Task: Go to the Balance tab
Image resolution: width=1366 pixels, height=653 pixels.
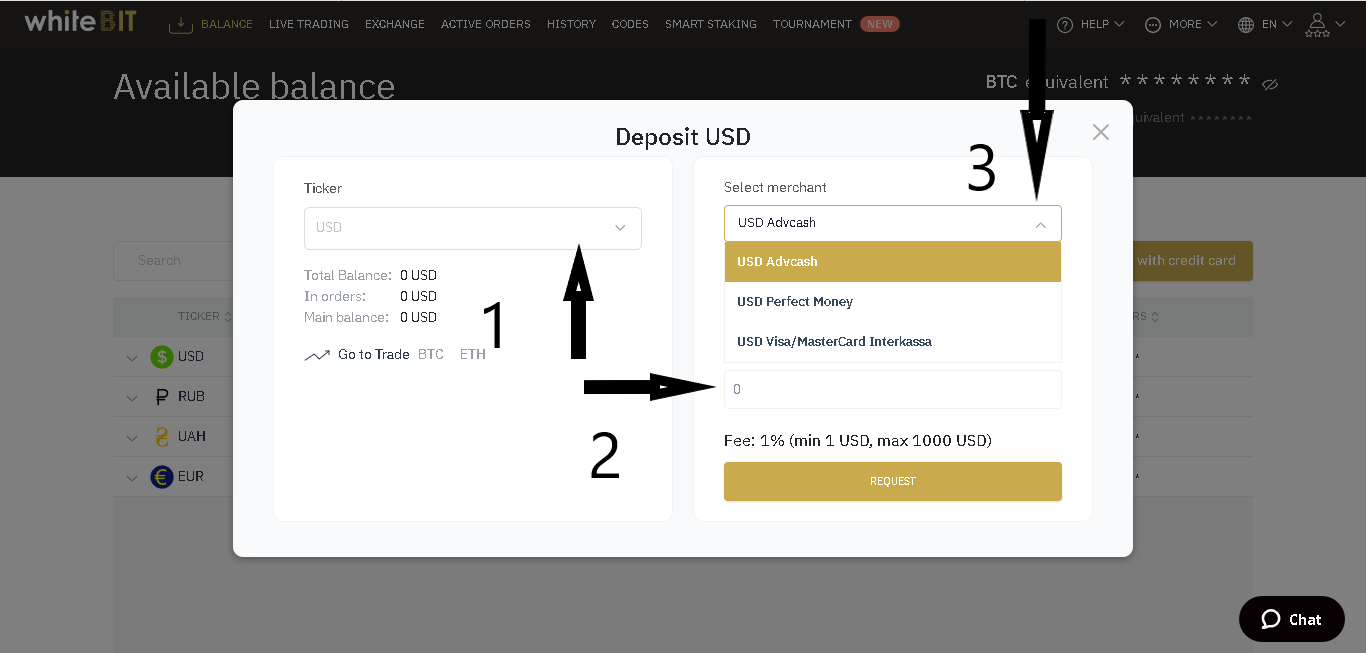Action: (227, 24)
